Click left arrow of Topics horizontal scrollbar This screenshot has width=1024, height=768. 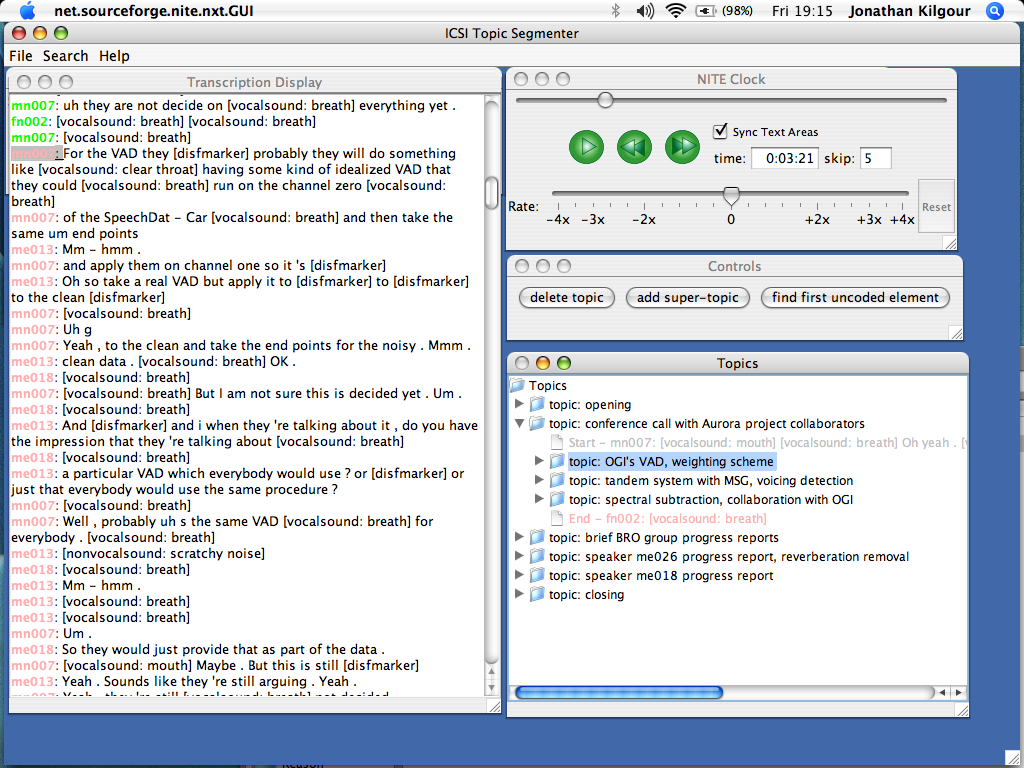(942, 692)
